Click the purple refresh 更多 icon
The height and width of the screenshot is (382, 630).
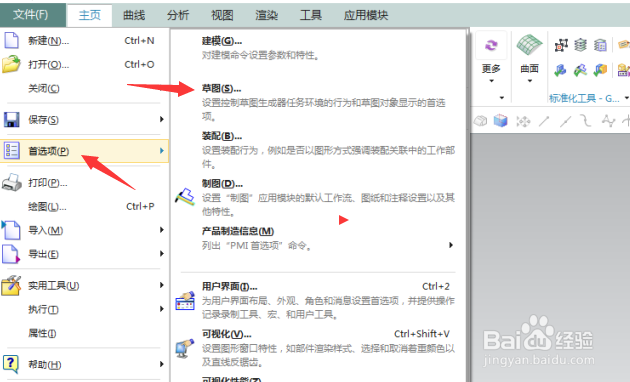(x=491, y=45)
